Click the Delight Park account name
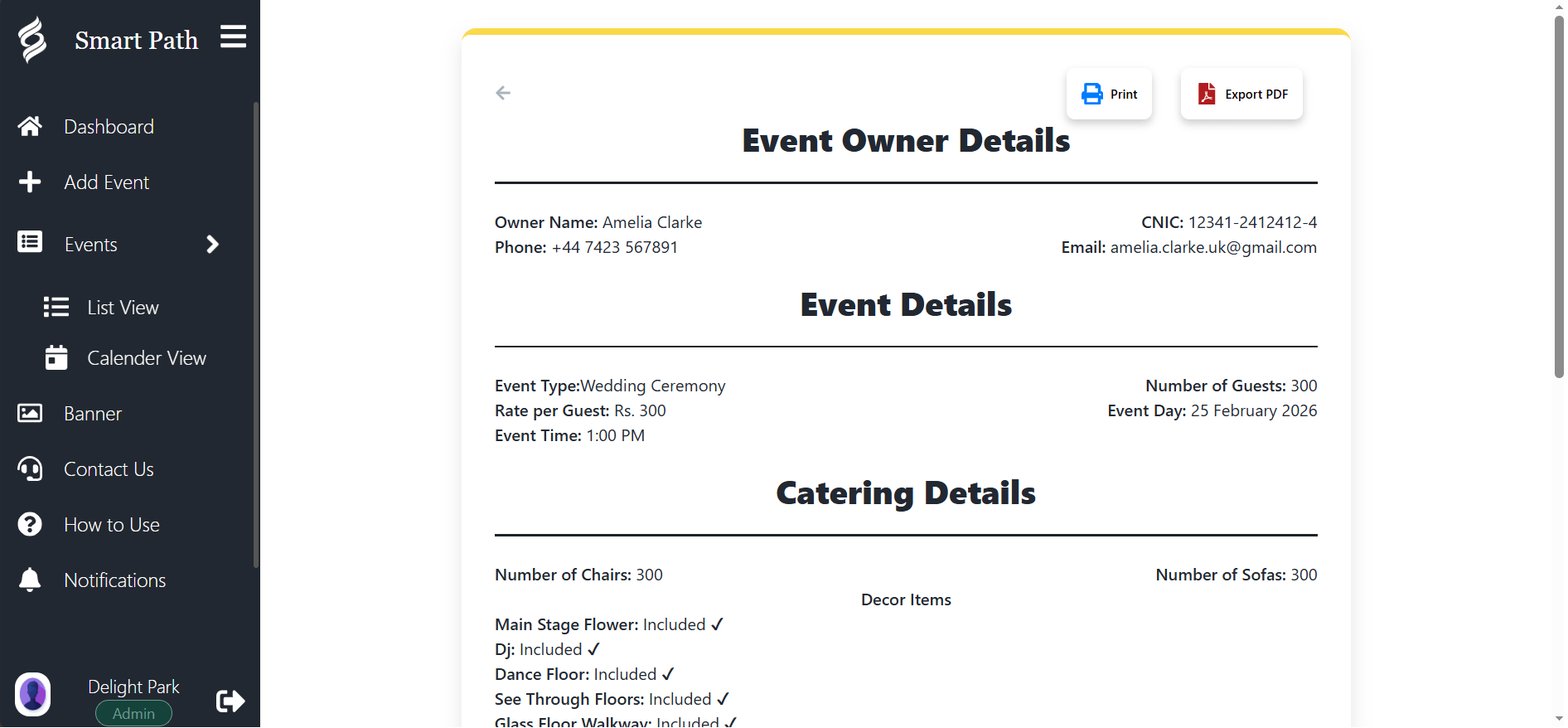The image size is (1568, 728). point(133,687)
